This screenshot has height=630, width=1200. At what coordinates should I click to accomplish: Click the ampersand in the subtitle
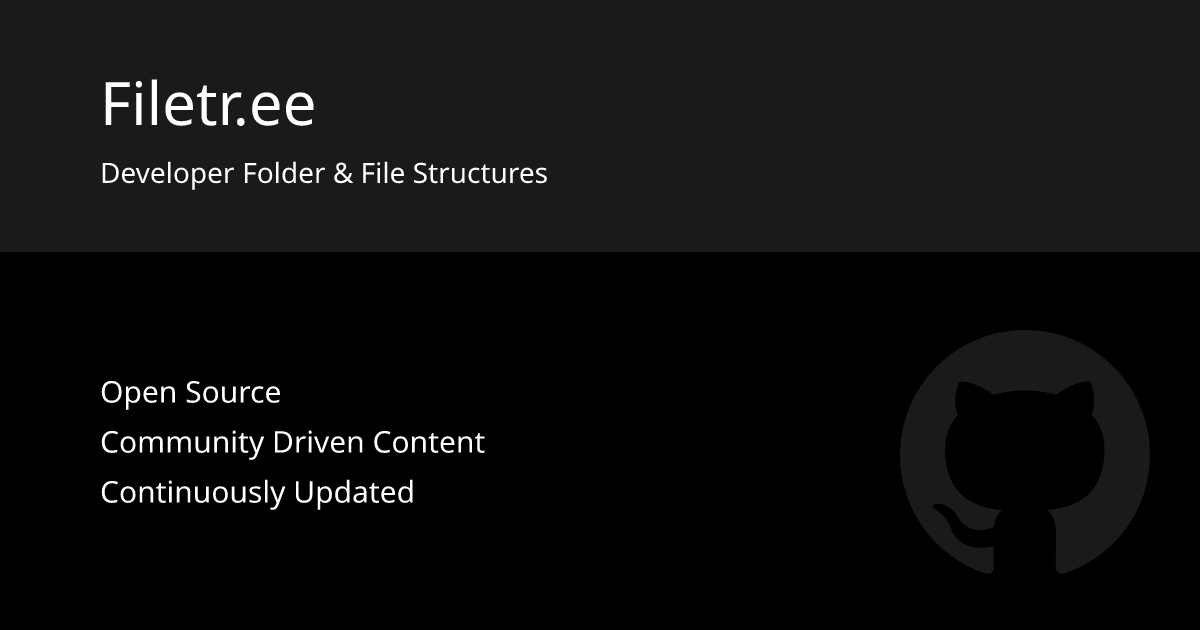pos(343,174)
